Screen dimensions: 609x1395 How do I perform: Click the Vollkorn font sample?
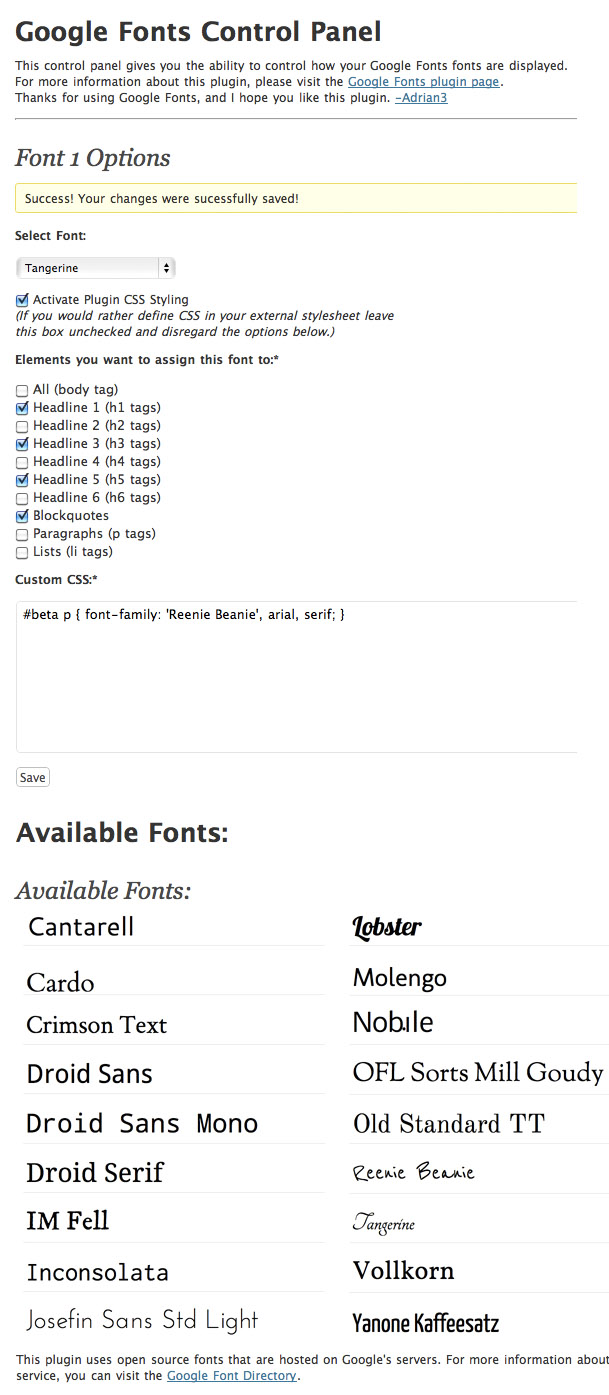coord(403,1271)
